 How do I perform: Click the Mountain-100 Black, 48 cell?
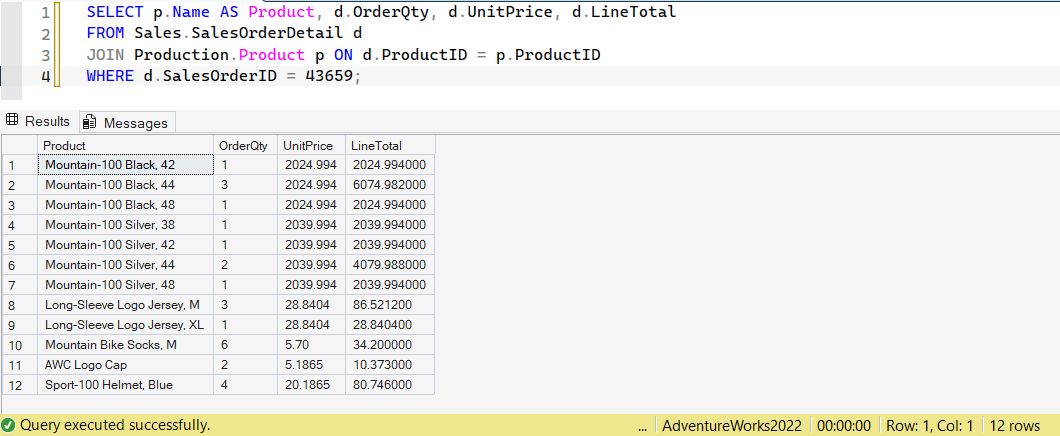(x=126, y=205)
